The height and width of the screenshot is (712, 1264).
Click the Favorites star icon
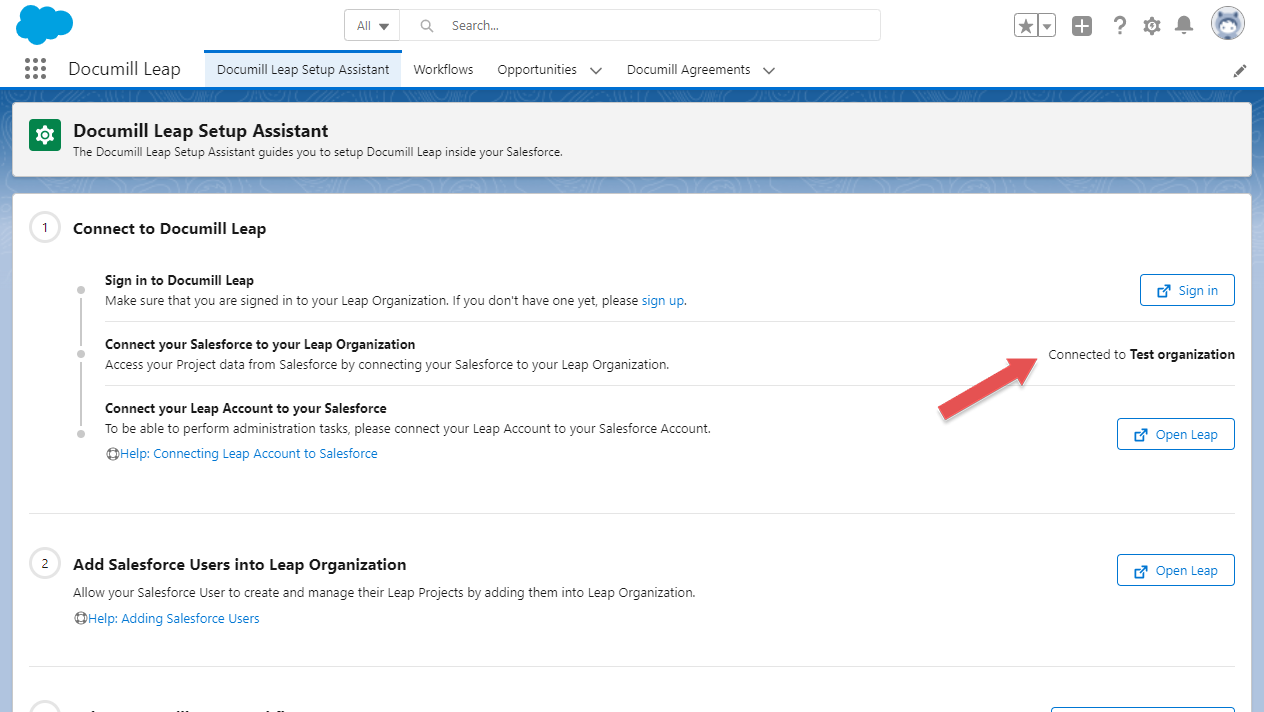click(x=1026, y=26)
